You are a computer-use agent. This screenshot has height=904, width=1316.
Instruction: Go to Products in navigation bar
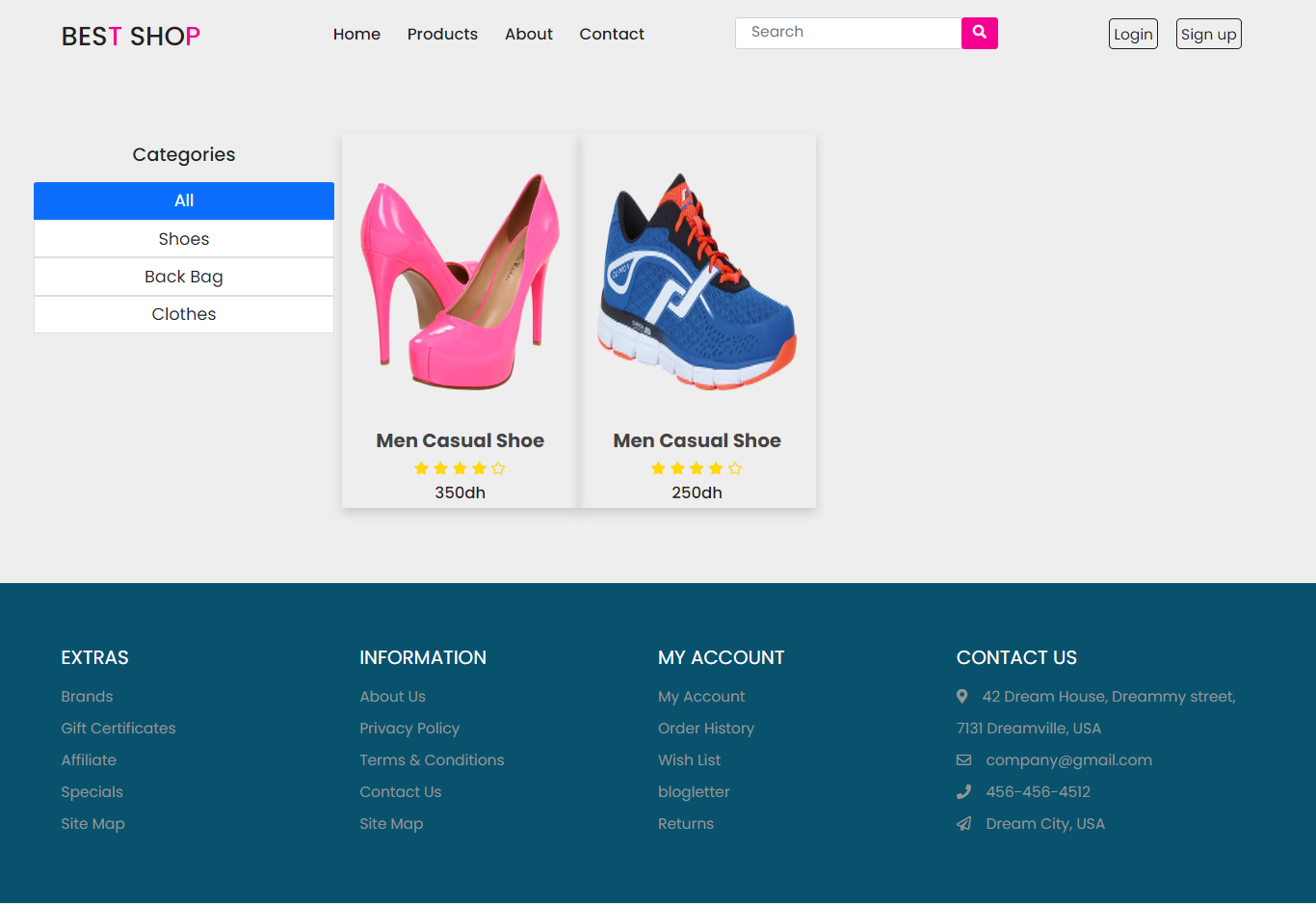click(442, 34)
